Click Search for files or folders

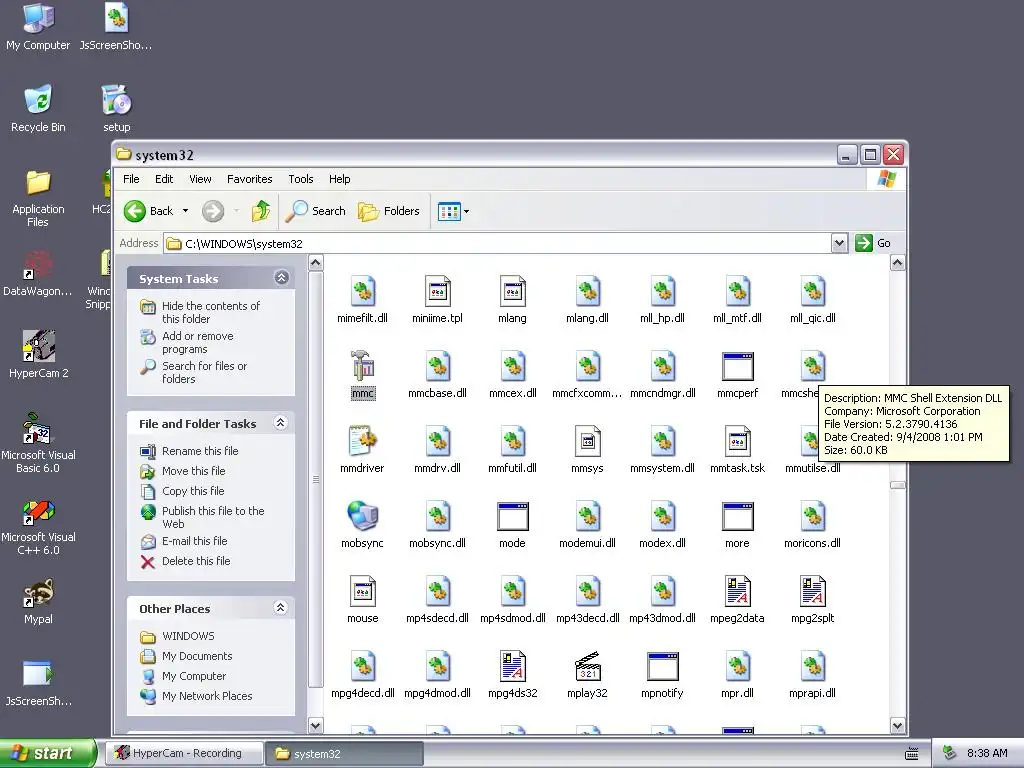(x=193, y=372)
